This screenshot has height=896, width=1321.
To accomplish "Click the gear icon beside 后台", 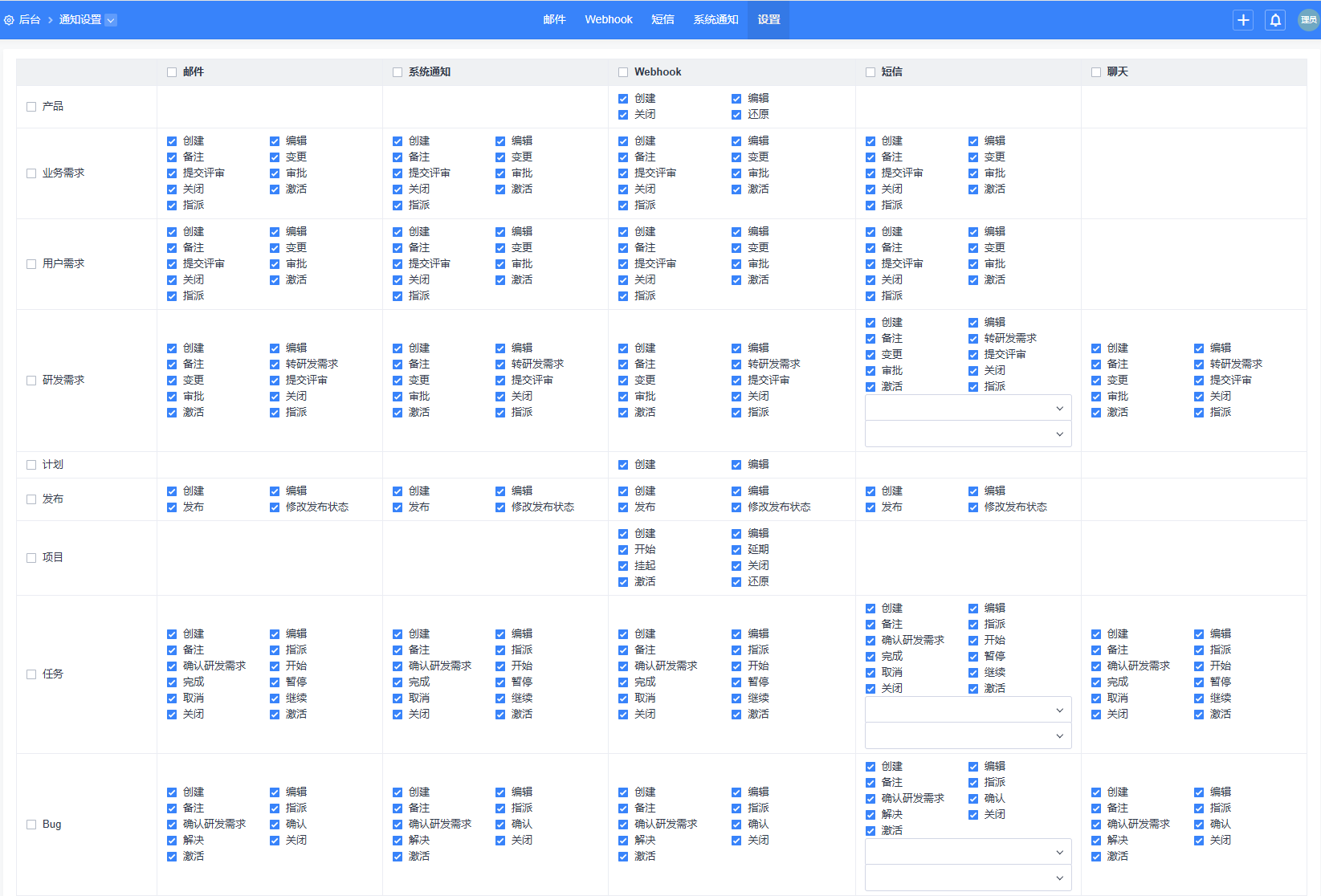I will [x=9, y=20].
